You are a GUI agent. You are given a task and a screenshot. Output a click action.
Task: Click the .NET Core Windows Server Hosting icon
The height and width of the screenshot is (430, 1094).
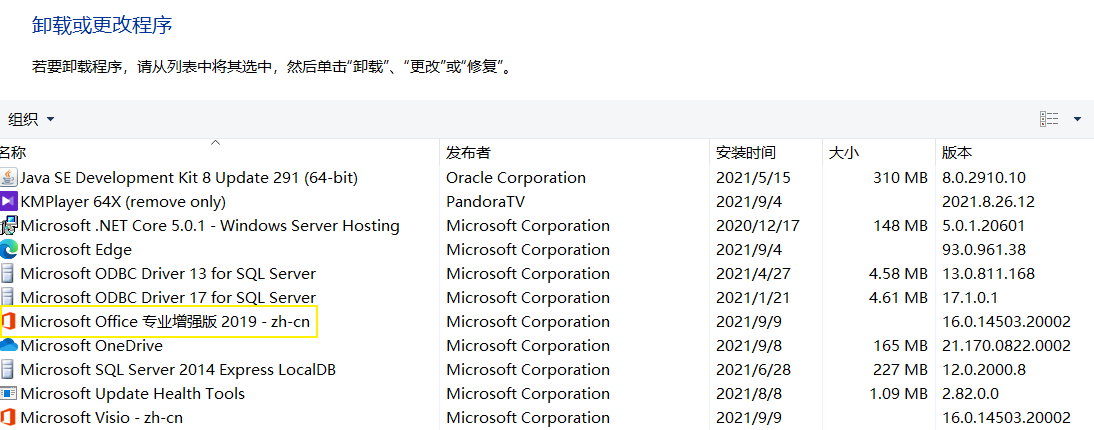(8, 225)
